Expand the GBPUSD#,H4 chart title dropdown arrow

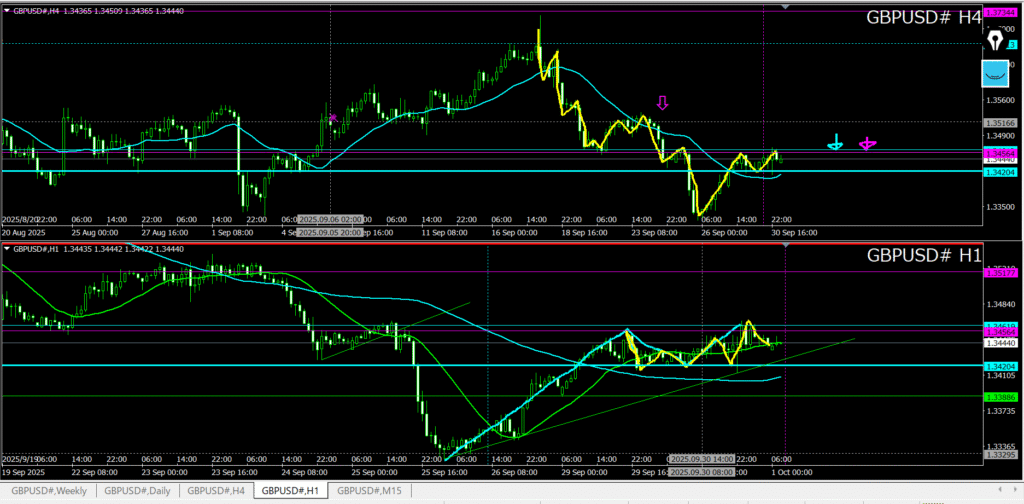6,10
